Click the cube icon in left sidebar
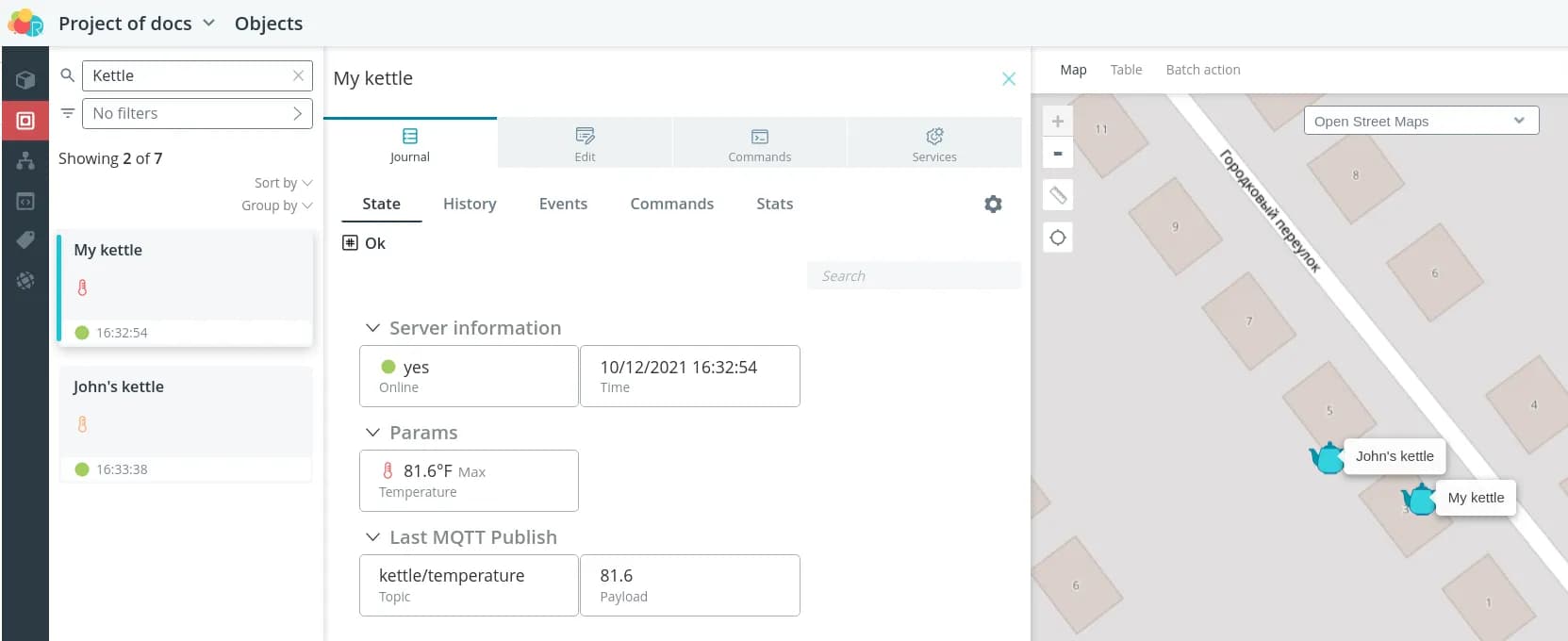1568x641 pixels. coord(25,80)
